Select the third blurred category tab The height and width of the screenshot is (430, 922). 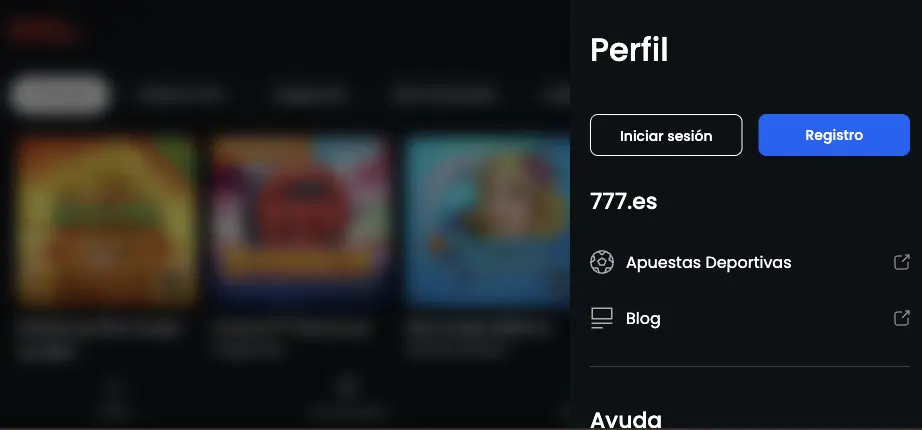[x=310, y=94]
